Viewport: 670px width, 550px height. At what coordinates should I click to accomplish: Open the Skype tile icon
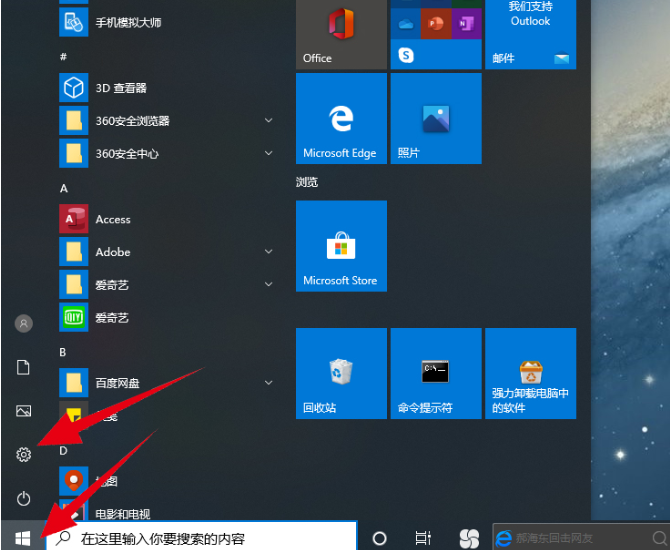point(406,55)
